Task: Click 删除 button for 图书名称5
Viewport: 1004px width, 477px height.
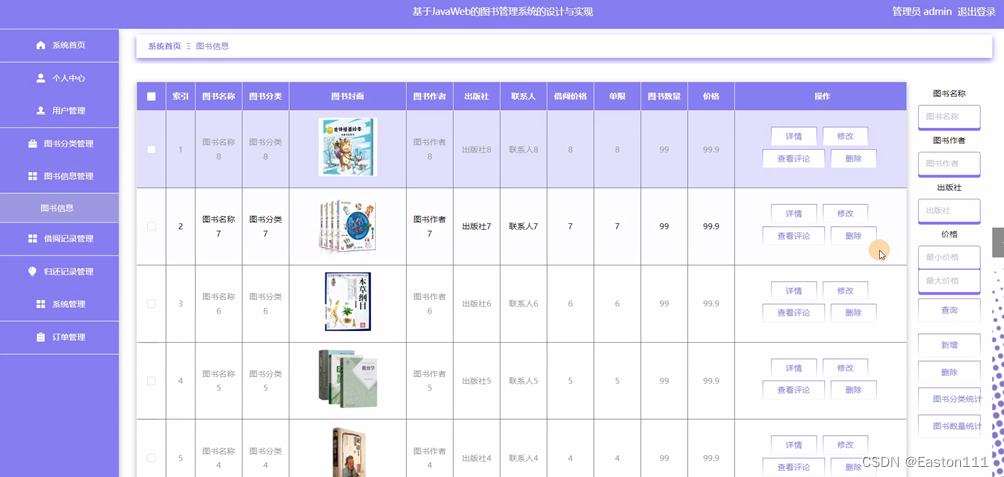Action: [x=854, y=390]
